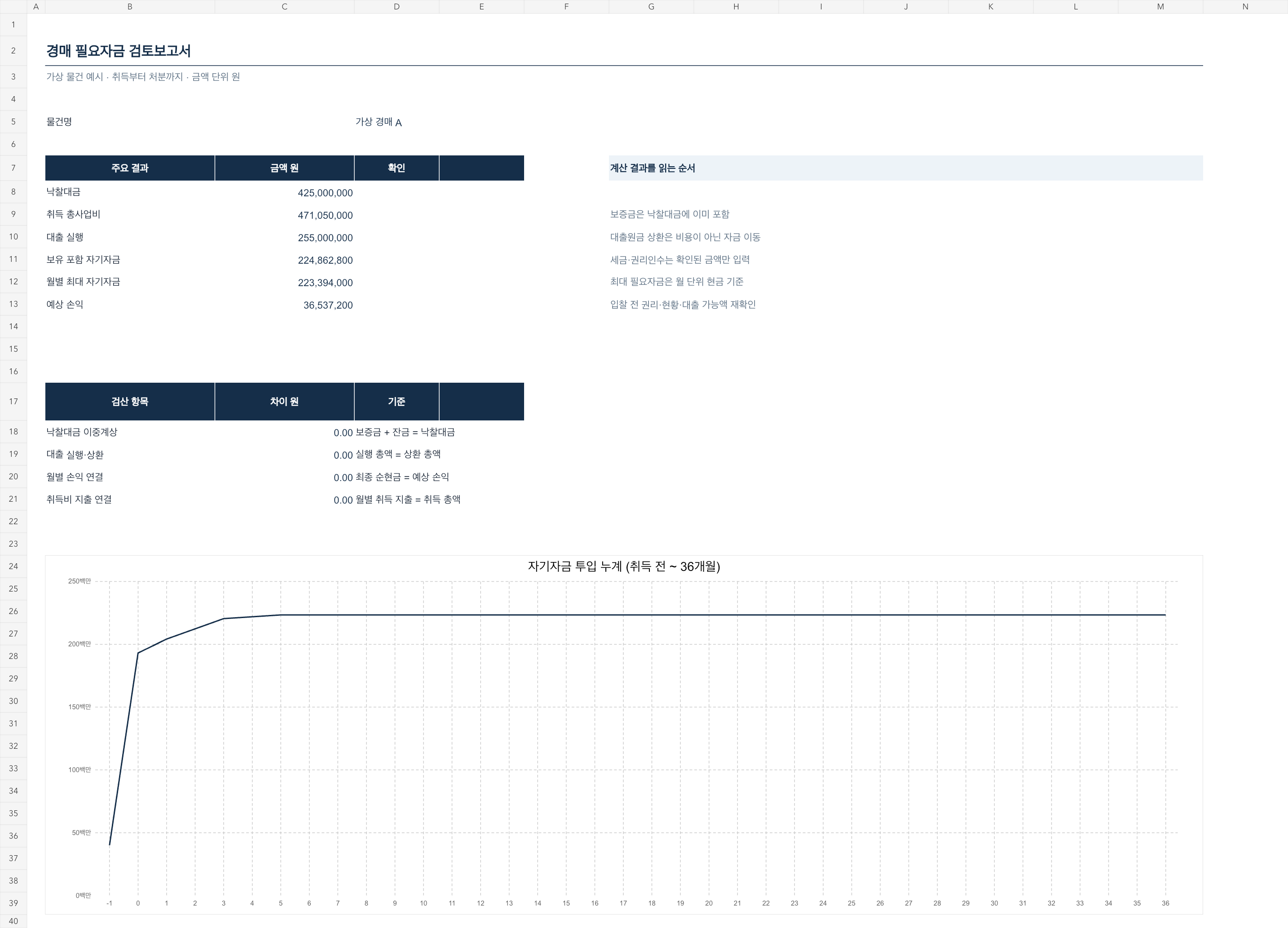The width and height of the screenshot is (1288, 928).
Task: Select the 보증금은 낙찰대금에 이미 포함 note
Action: pos(670,214)
